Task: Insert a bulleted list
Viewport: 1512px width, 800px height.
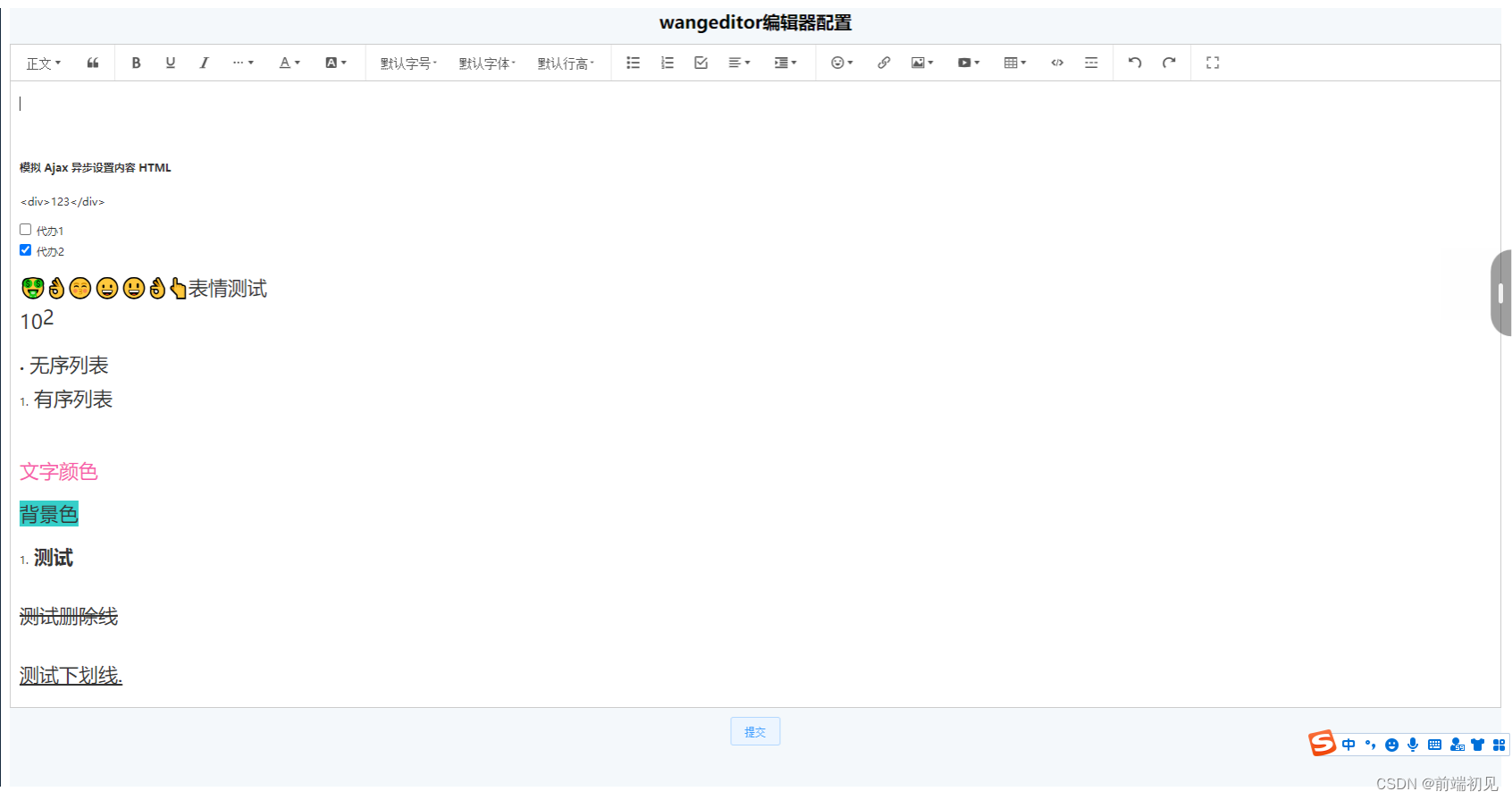Action: pyautogui.click(x=633, y=63)
